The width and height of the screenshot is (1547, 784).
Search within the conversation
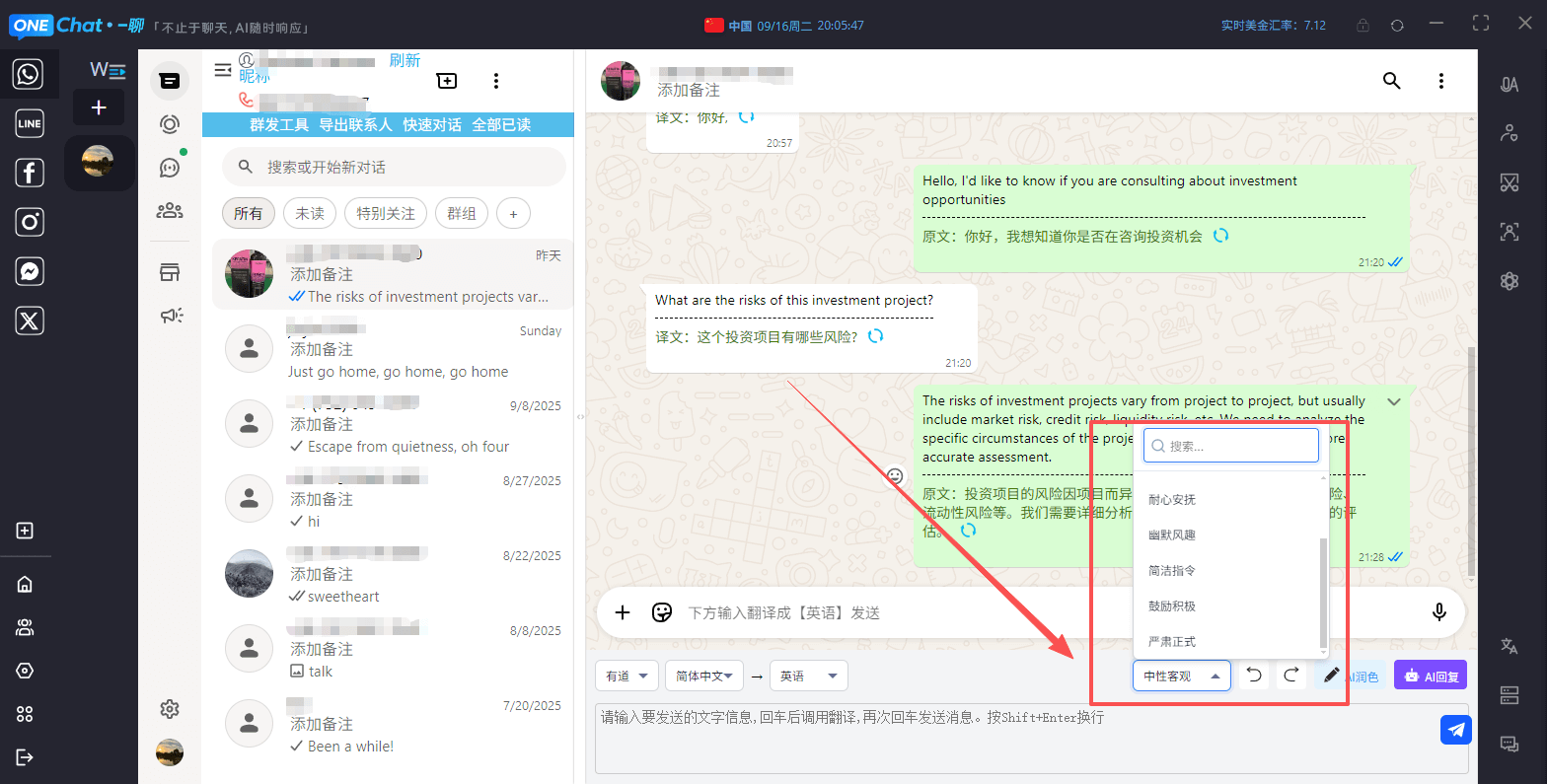1391,81
